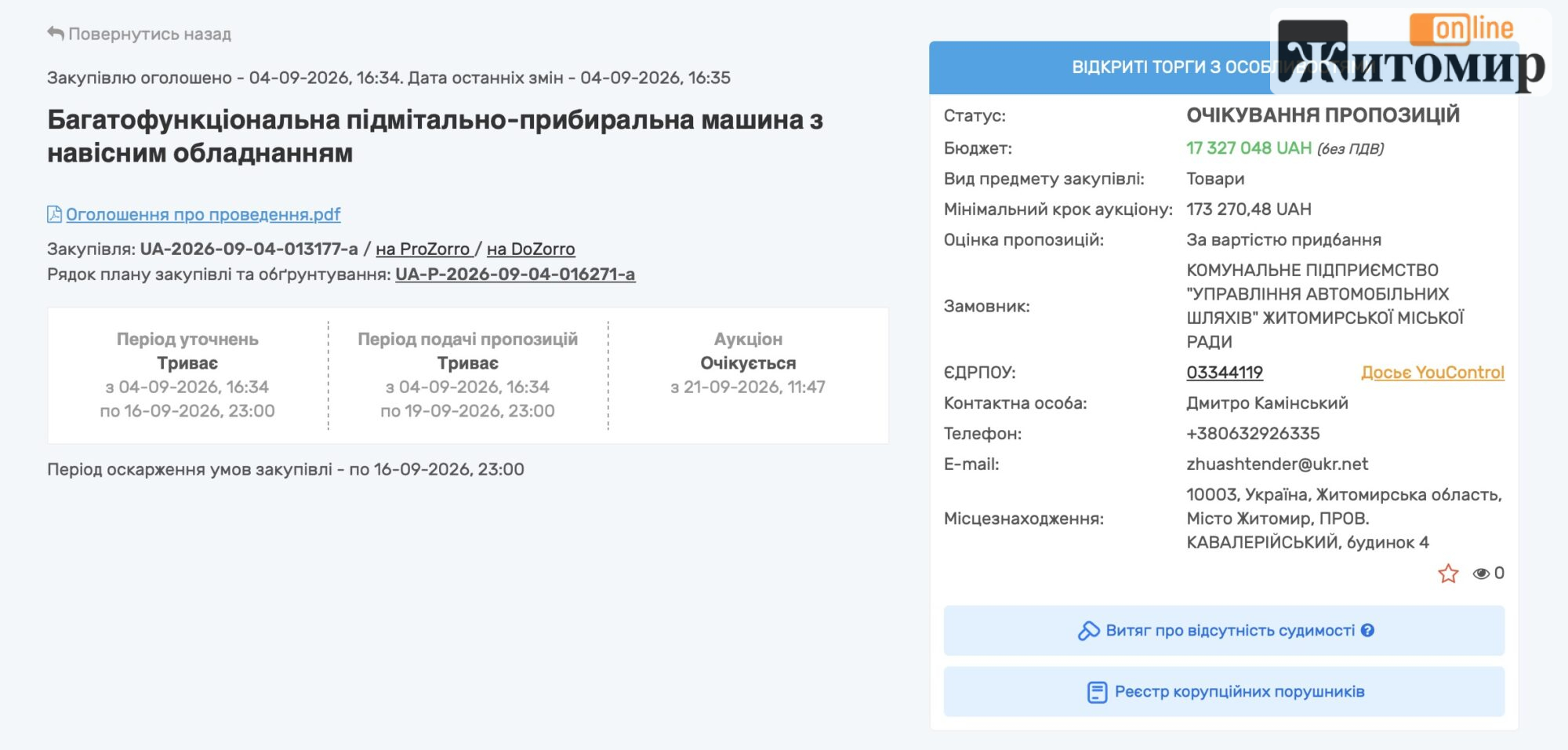Open the Досьє YouControl link

click(x=1432, y=372)
